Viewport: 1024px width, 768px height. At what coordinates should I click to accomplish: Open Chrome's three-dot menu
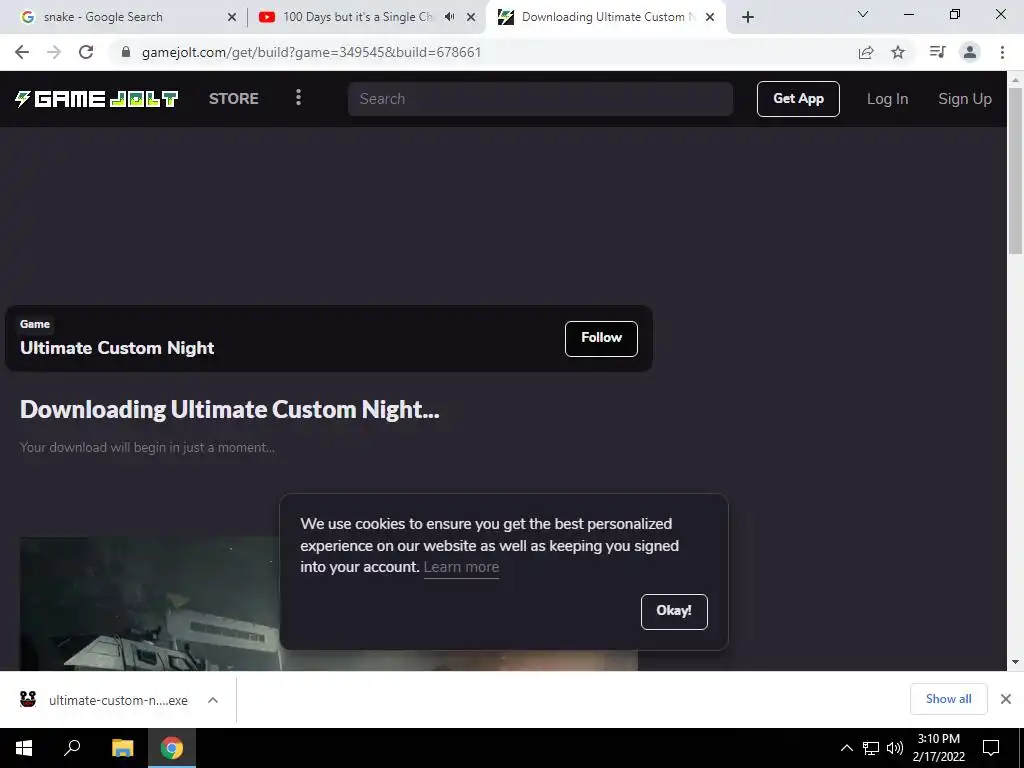pyautogui.click(x=1002, y=52)
